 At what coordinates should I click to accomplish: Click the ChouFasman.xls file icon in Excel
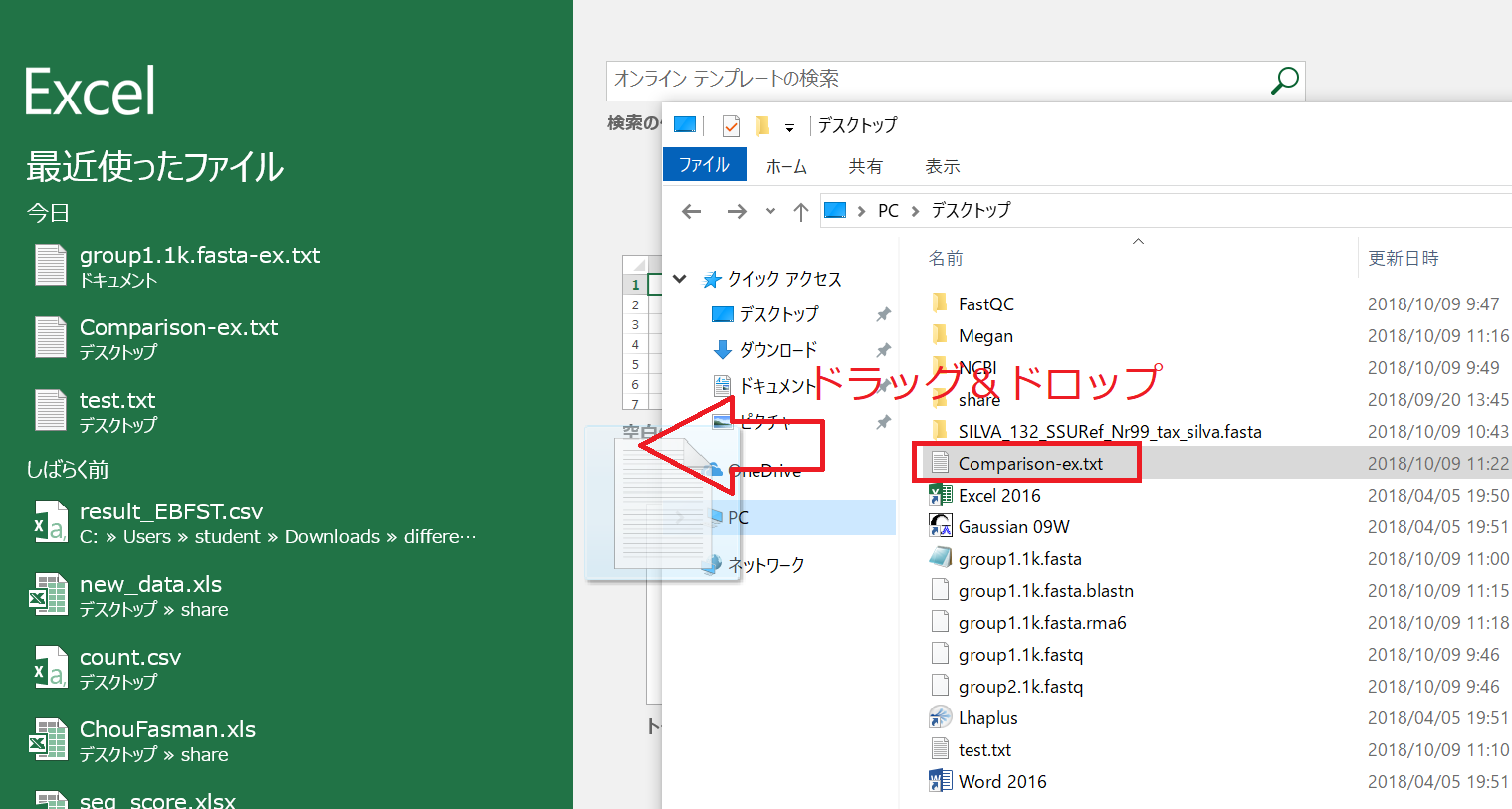pyautogui.click(x=50, y=740)
